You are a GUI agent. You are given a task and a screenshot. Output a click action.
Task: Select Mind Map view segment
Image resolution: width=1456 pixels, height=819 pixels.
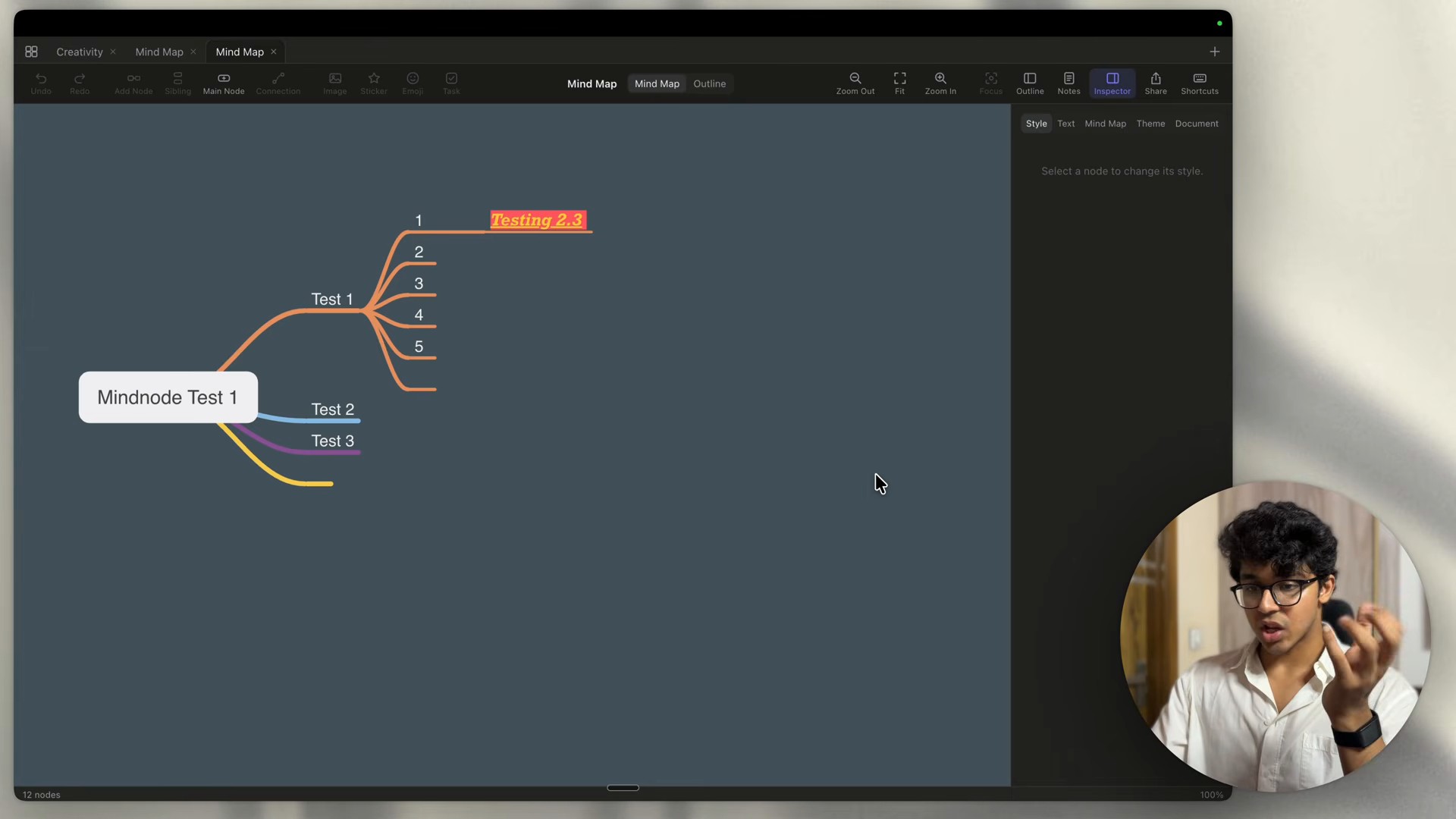click(x=657, y=83)
